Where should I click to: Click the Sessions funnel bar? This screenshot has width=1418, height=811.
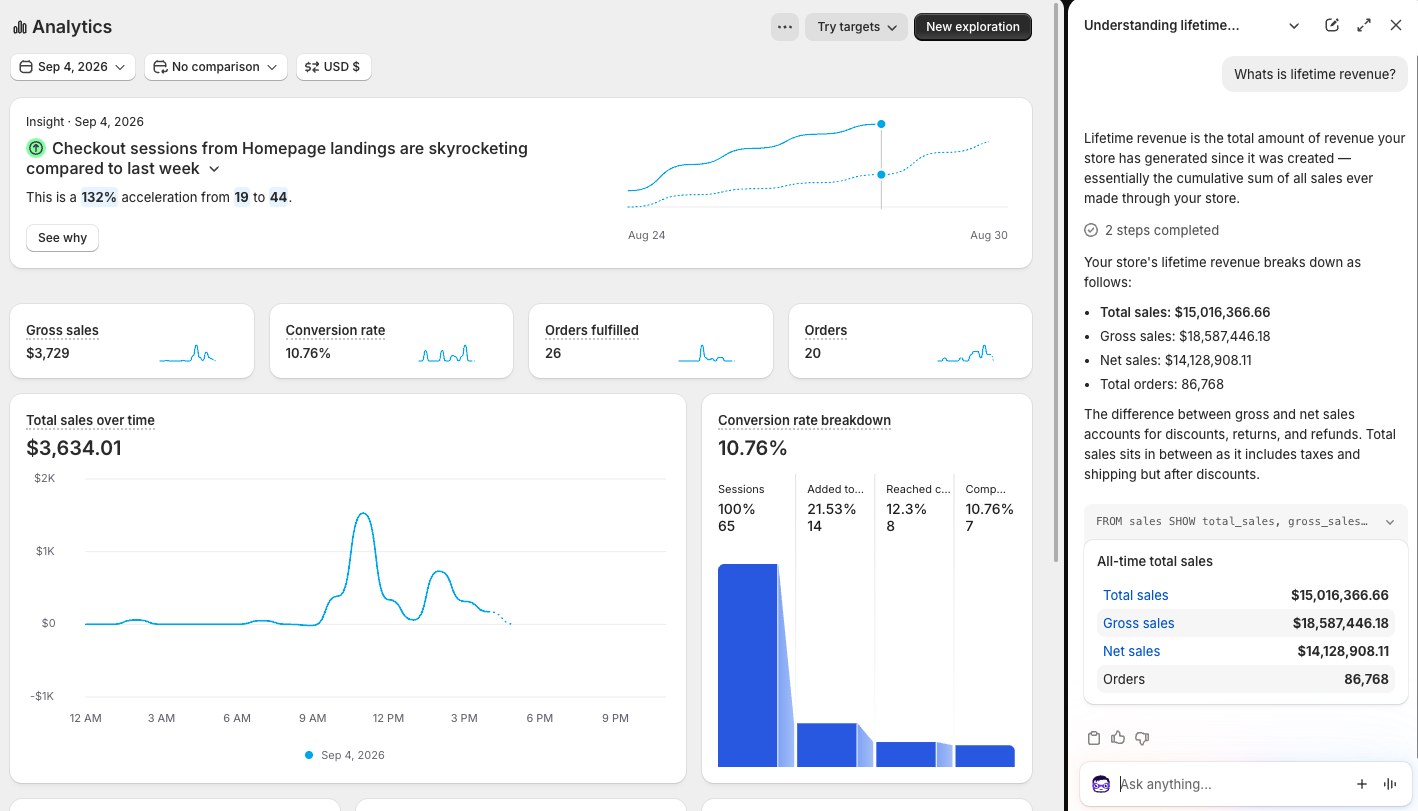click(747, 665)
